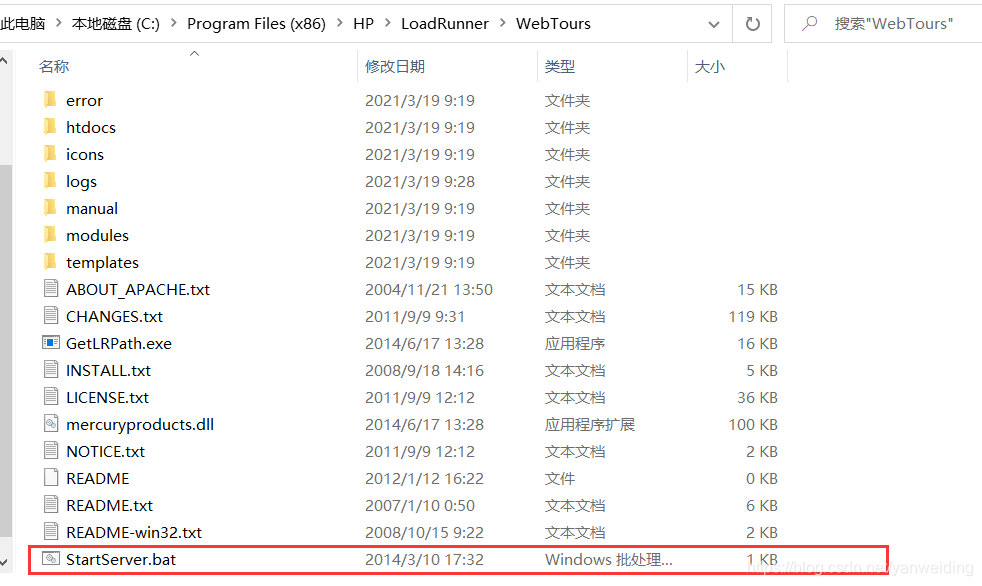Open the address bar history dropdown

pyautogui.click(x=713, y=24)
